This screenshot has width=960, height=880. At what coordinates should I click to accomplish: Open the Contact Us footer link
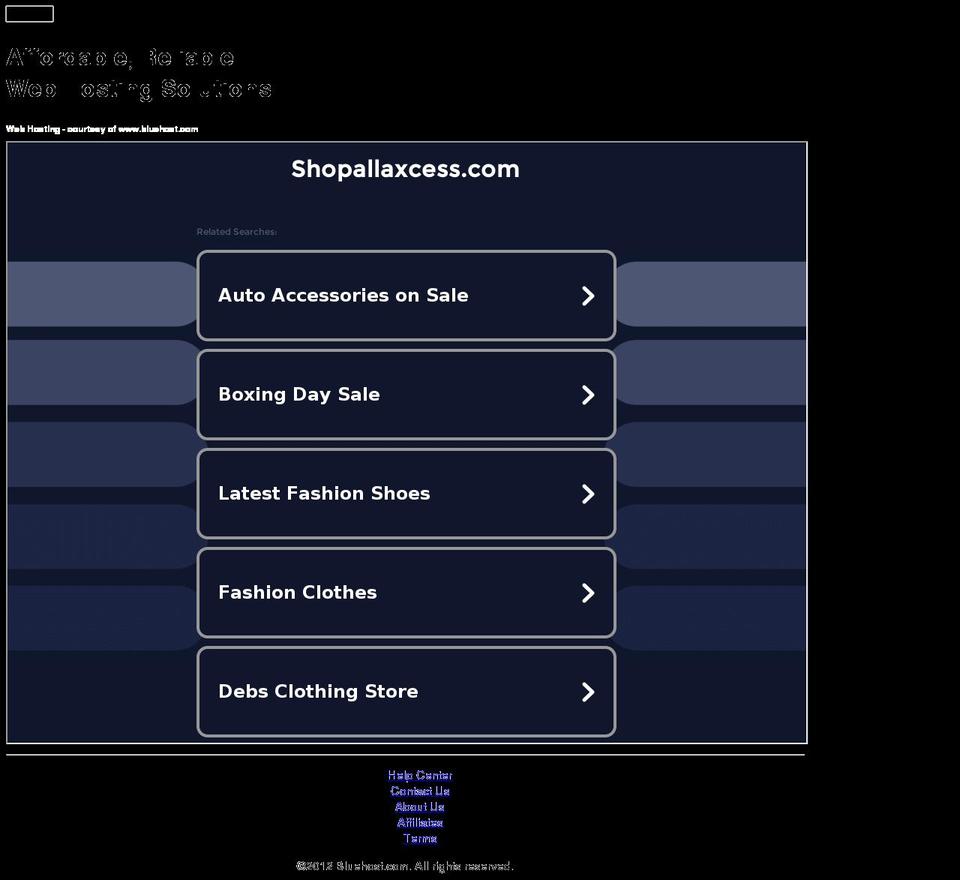coord(420,791)
